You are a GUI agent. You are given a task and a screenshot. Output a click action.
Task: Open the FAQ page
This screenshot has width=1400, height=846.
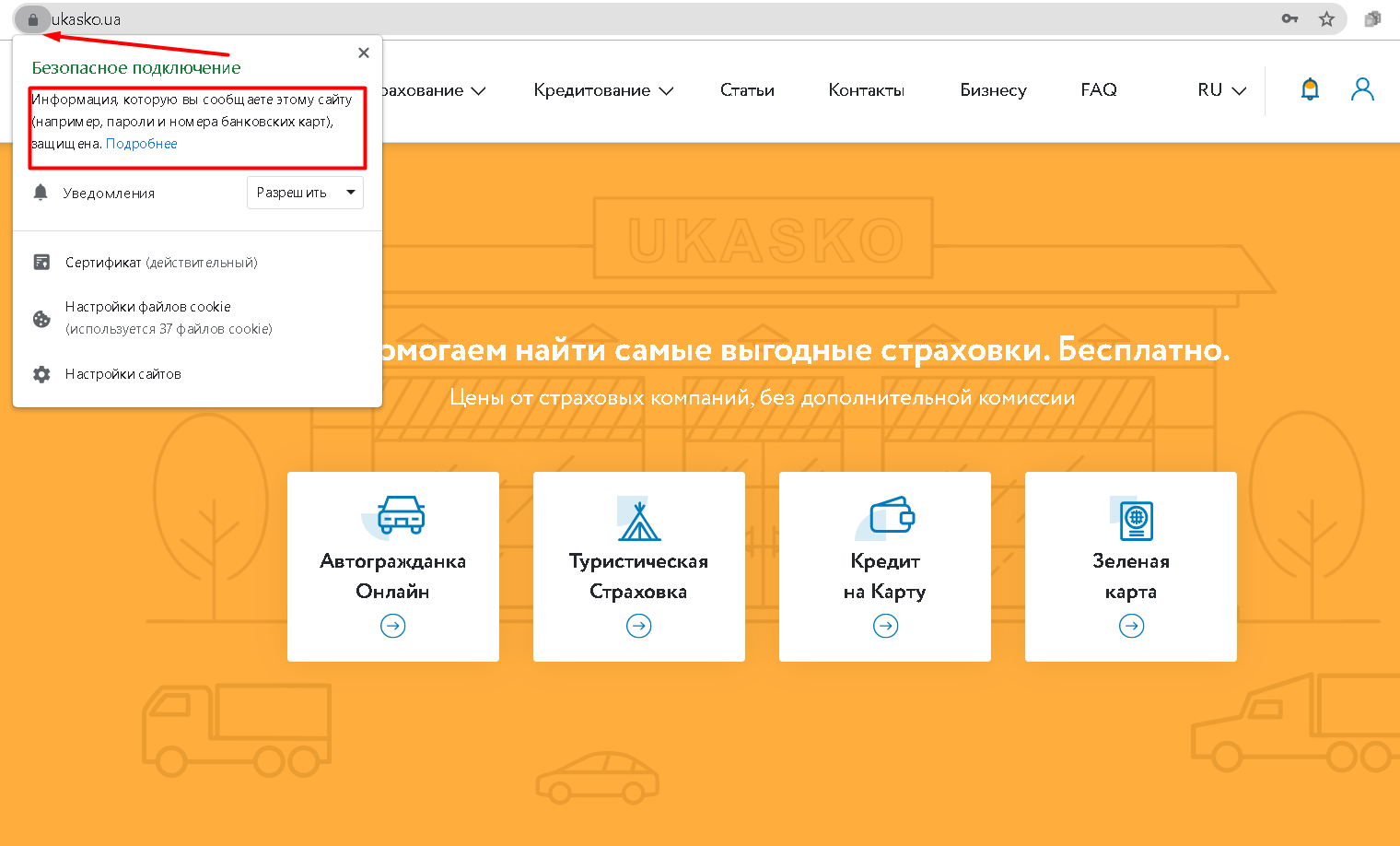pos(1099,89)
